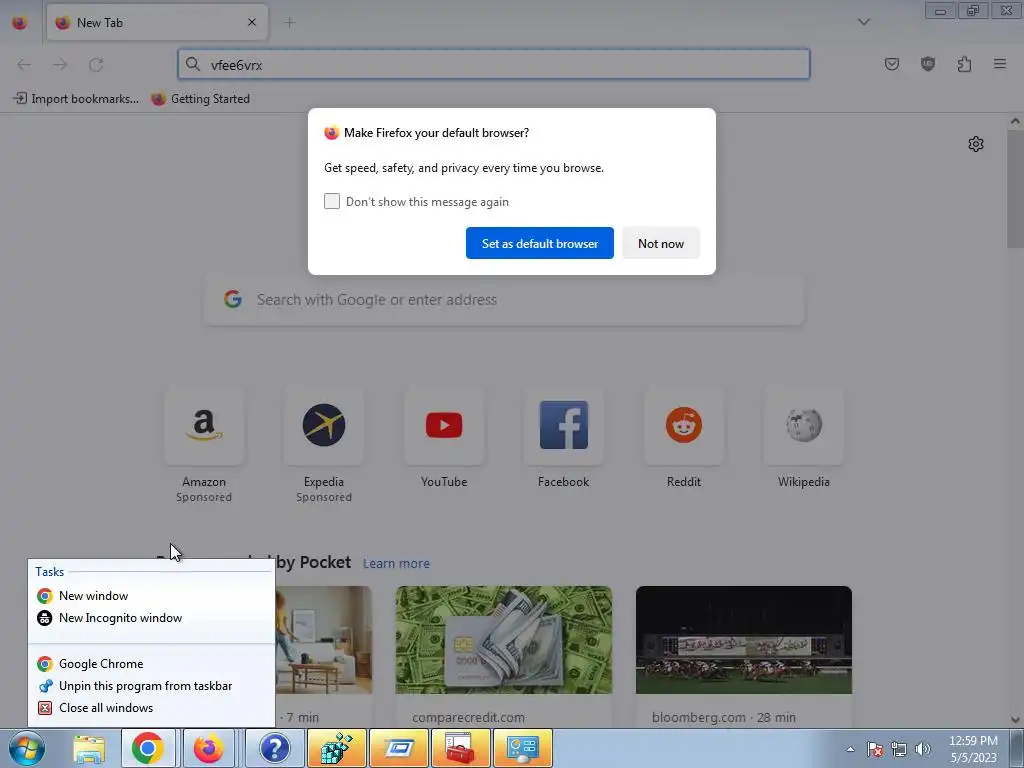The width and height of the screenshot is (1024, 768).
Task: Open the bloomberg.com horse race story thumbnail
Action: [744, 640]
